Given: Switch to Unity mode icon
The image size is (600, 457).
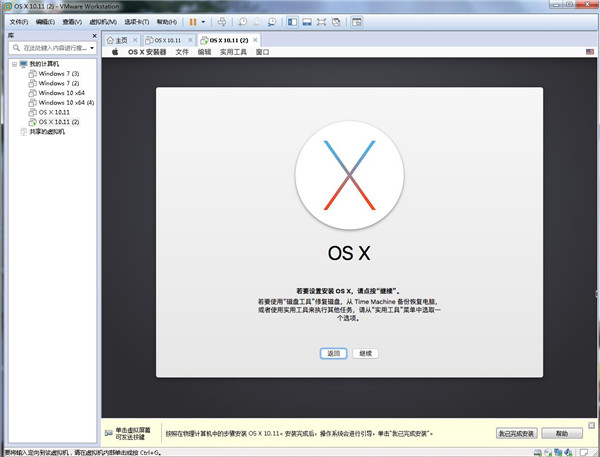Looking at the screenshot, I should 336,22.
